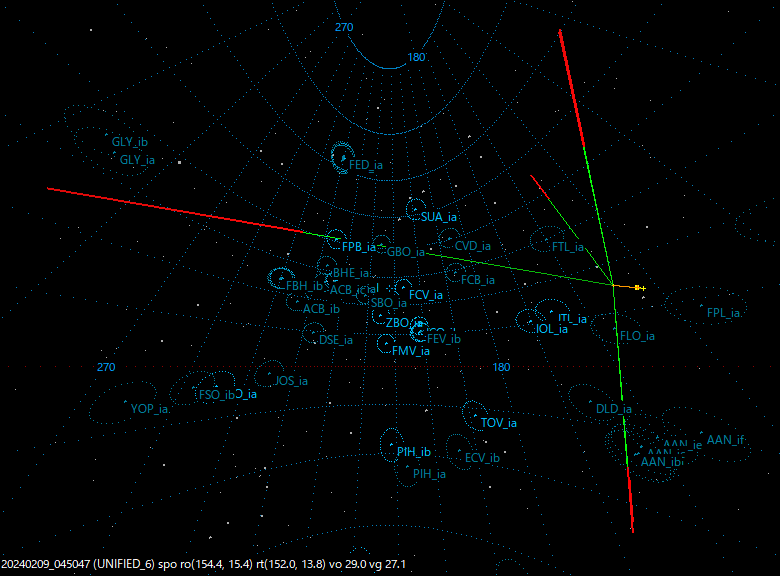
Task: Click the vg 27.1 velocity value
Action: [388, 564]
